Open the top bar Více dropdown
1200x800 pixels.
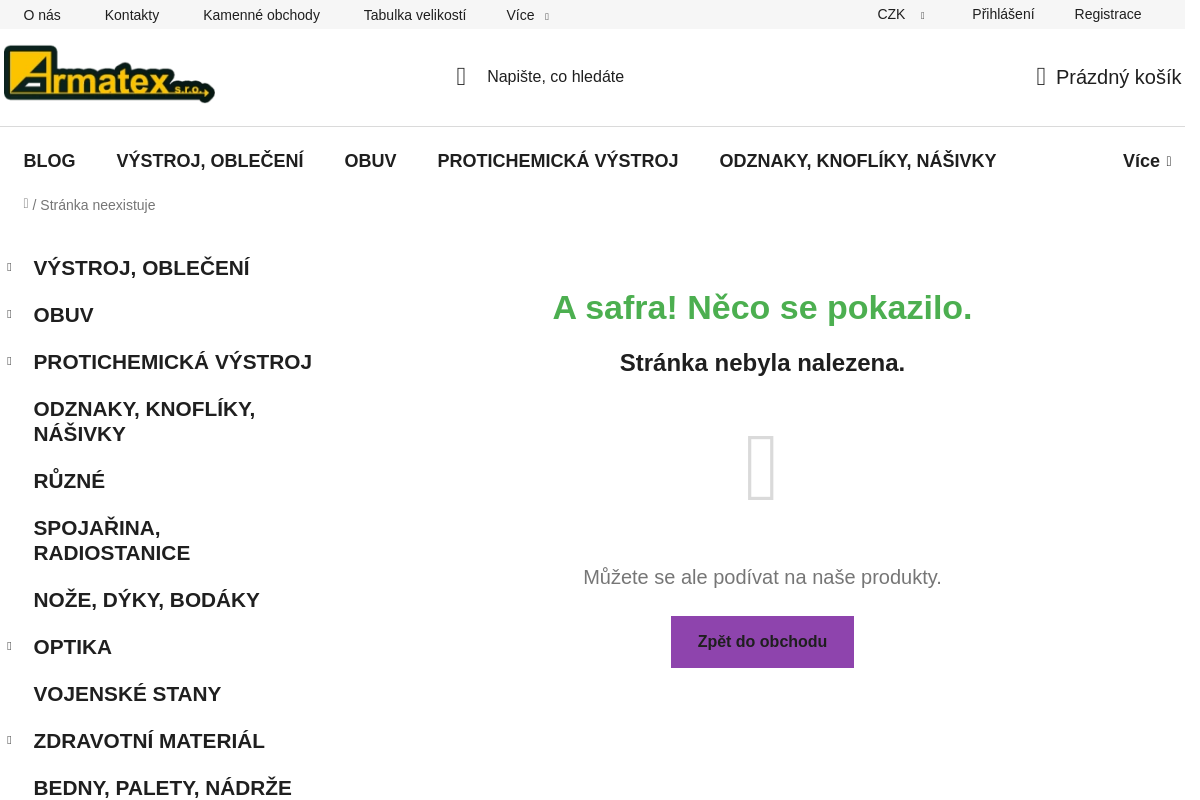coord(527,15)
